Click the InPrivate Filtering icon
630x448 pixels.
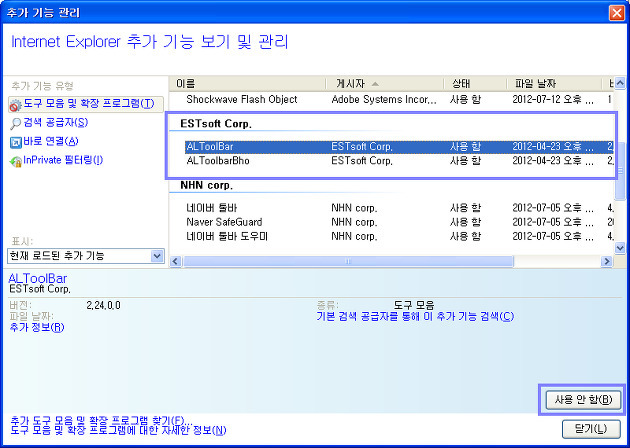15,162
